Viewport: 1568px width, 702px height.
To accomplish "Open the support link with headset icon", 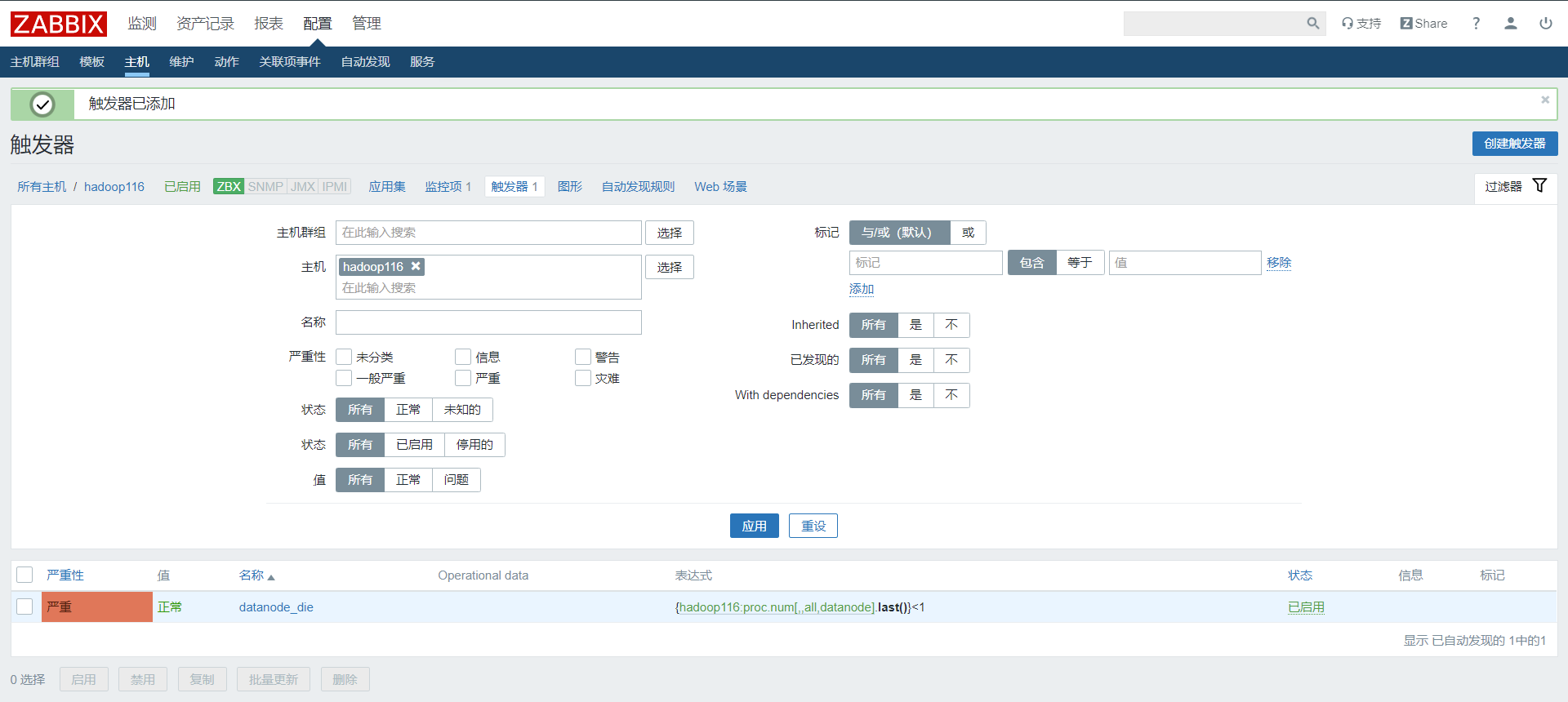I will 1361,24.
